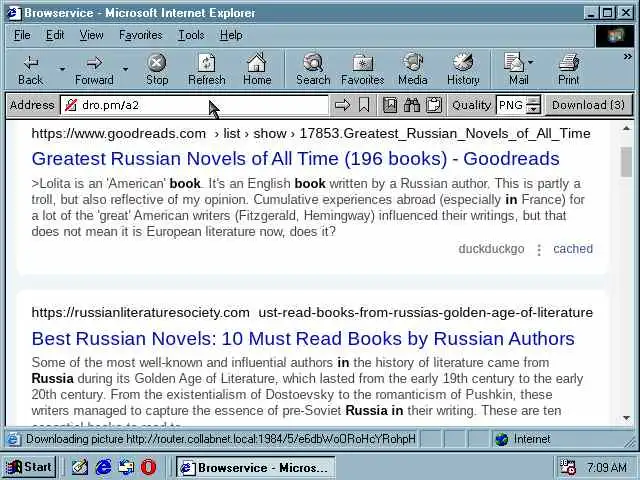Click the duckduckgo source label
The width and height of the screenshot is (640, 480).
[x=491, y=249]
